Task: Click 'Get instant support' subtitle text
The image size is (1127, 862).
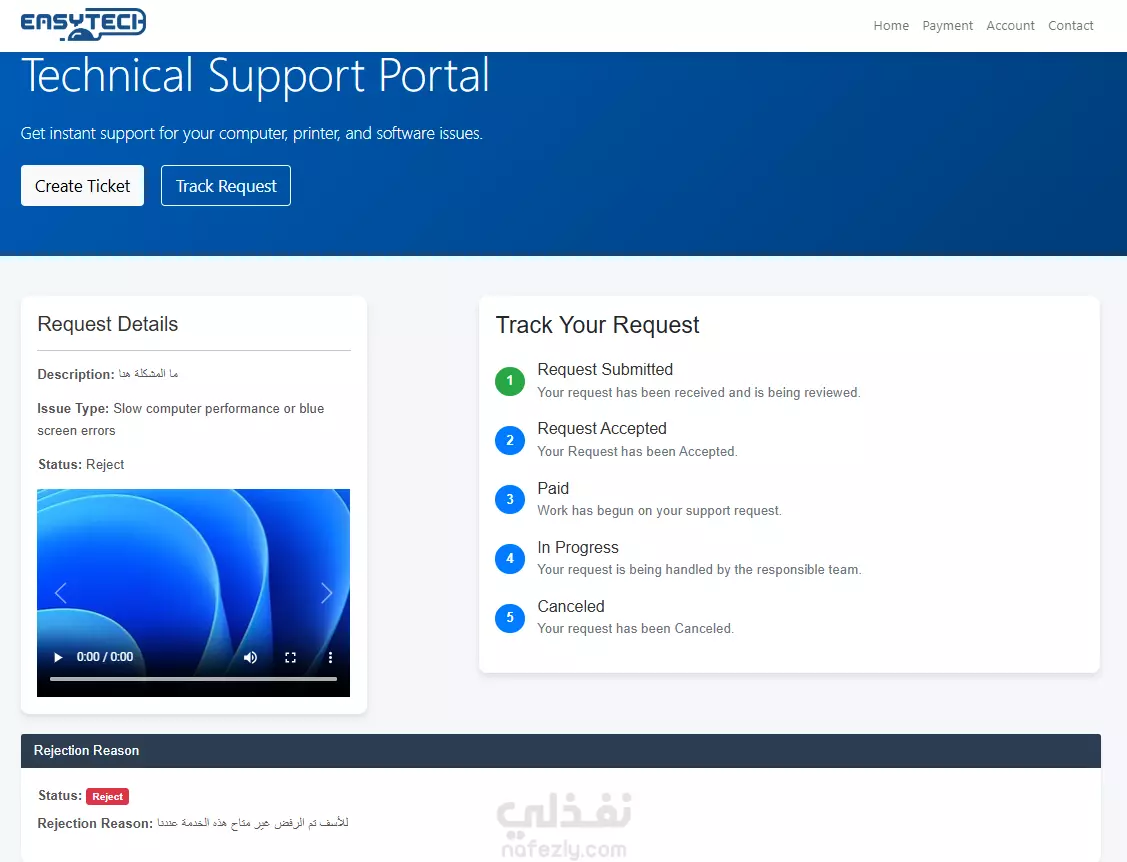Action: coord(252,133)
